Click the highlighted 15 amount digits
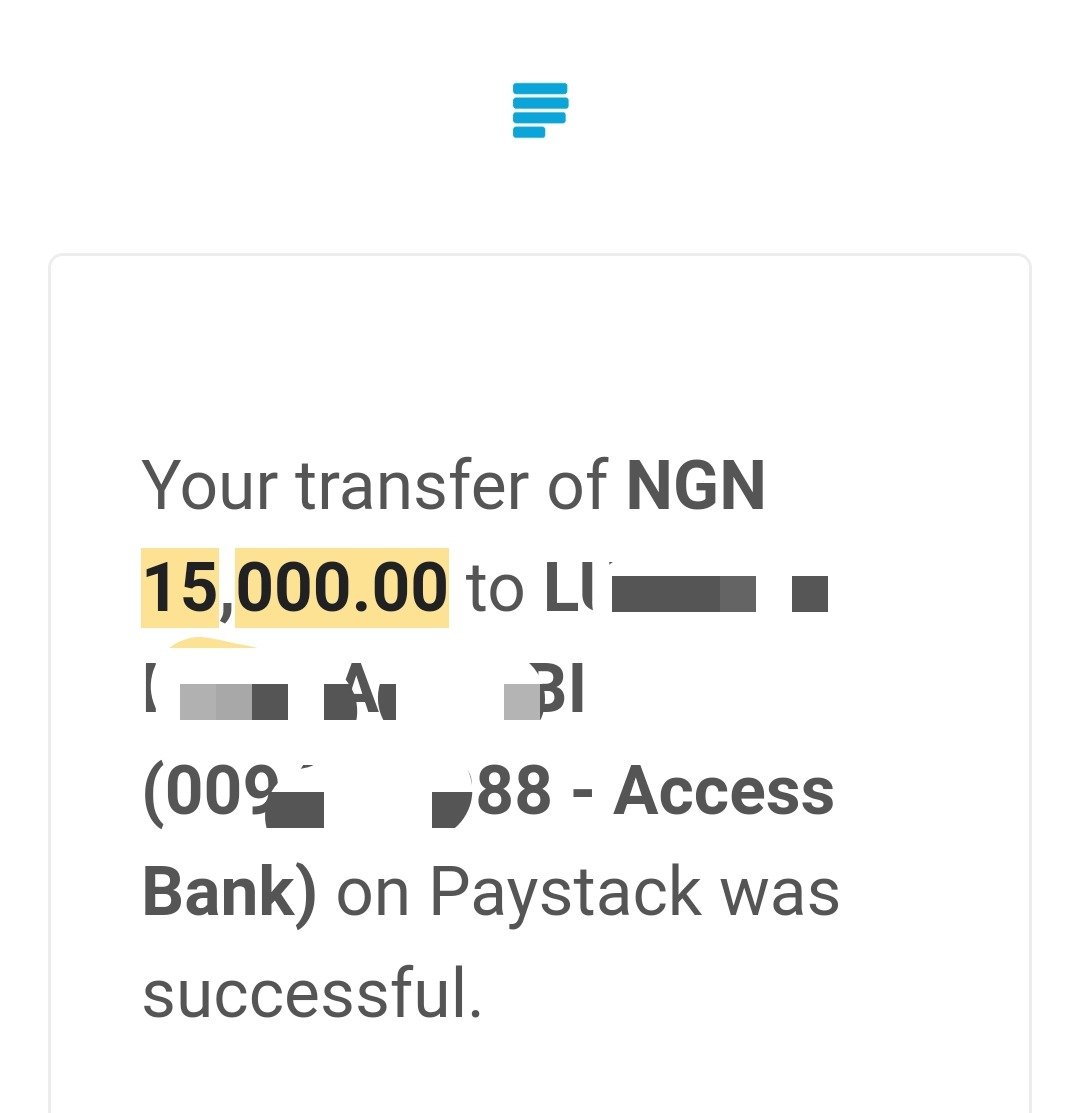The image size is (1080, 1113). pyautogui.click(x=180, y=588)
